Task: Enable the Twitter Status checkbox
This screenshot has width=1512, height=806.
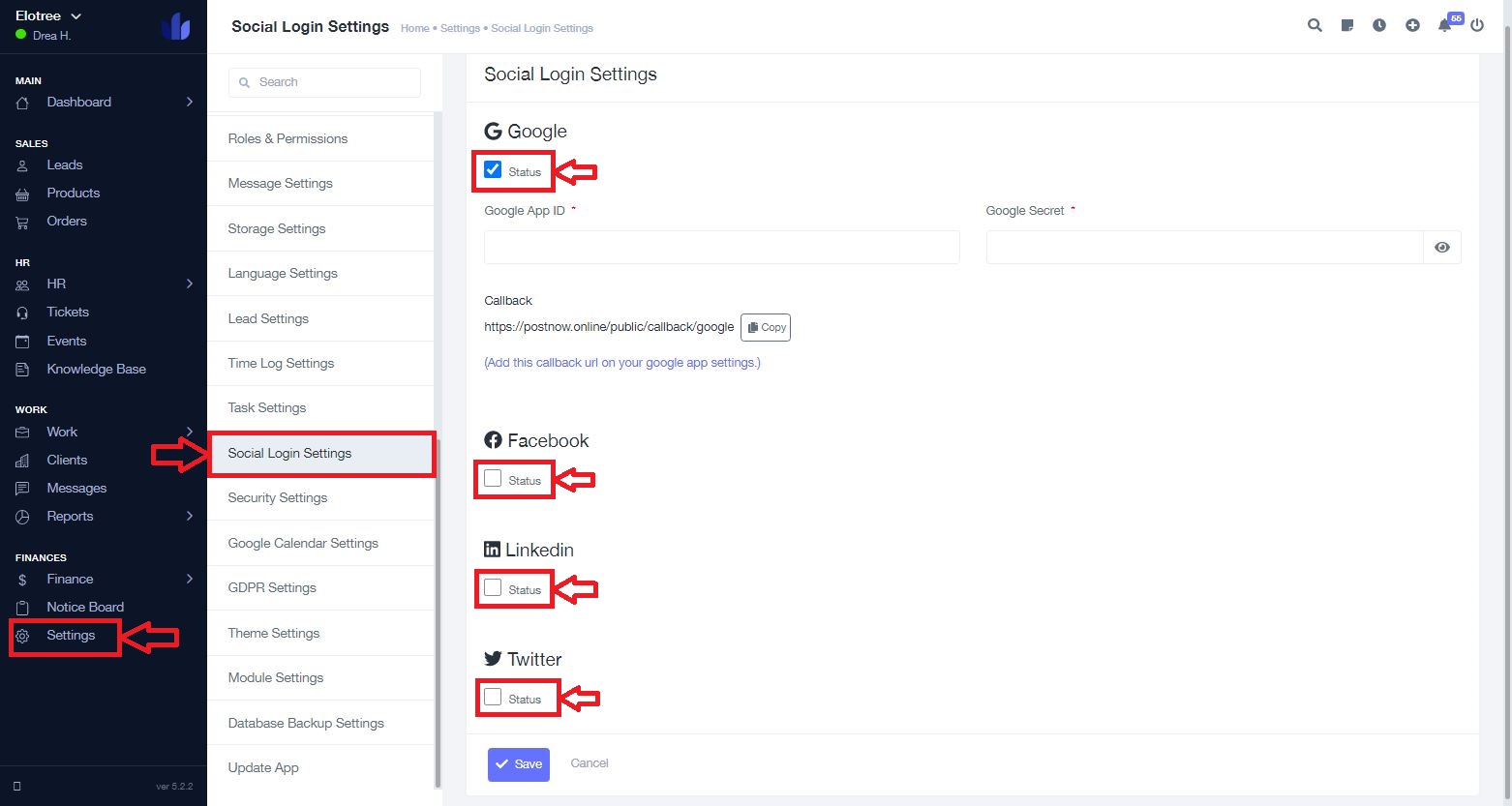Action: pyautogui.click(x=493, y=697)
